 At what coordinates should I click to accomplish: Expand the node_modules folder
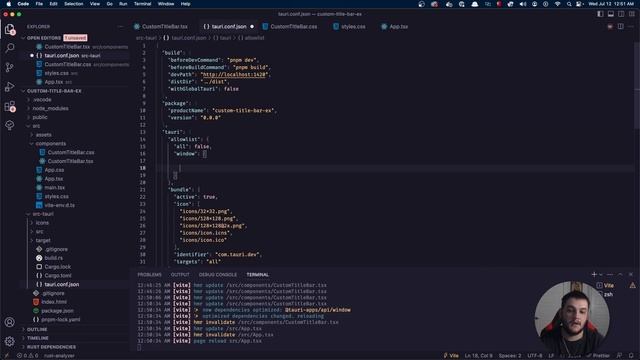(x=50, y=108)
